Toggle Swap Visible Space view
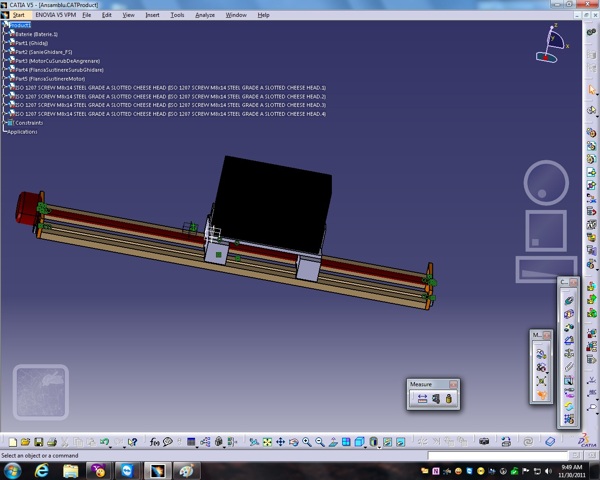Screen dimensions: 600x480 pos(400,442)
